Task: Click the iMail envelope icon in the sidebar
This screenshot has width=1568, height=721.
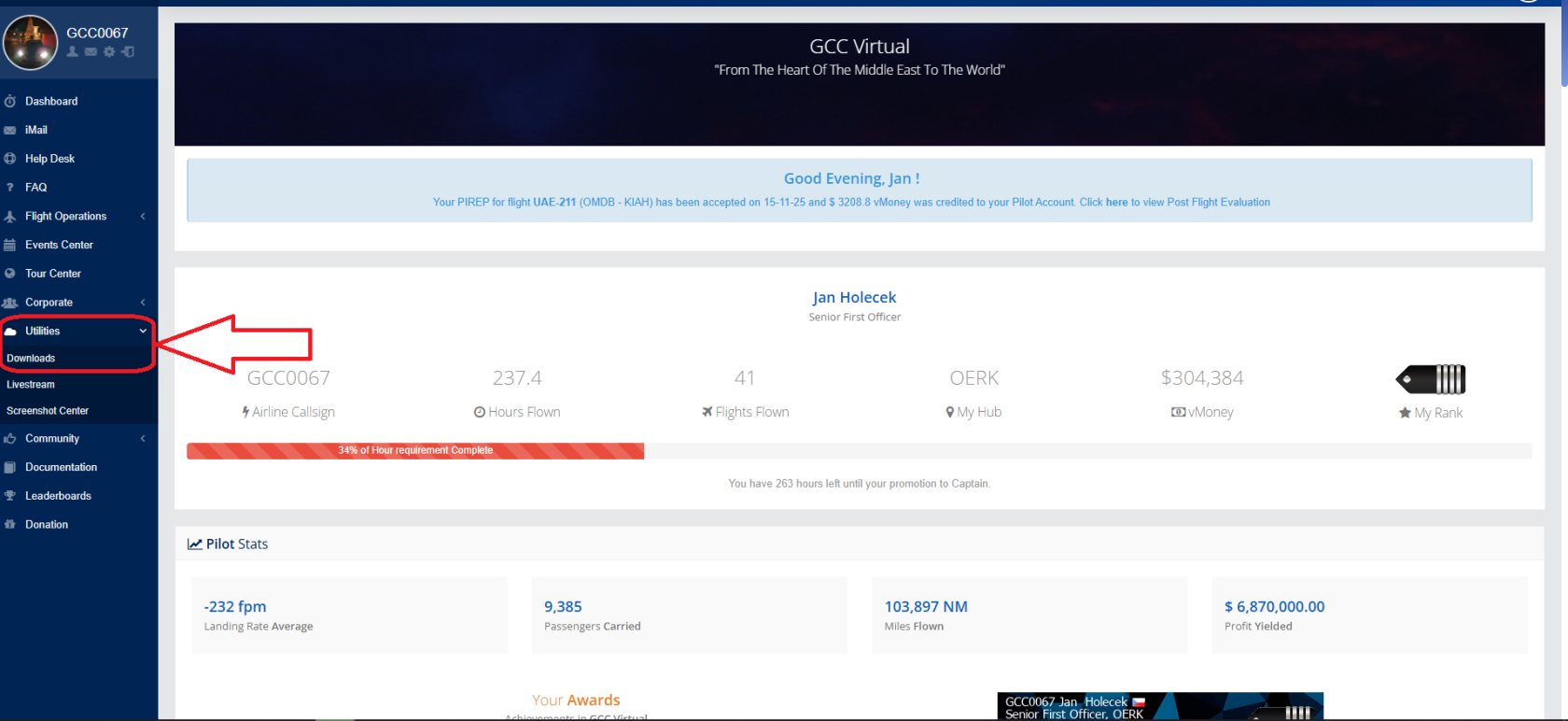Action: click(10, 130)
